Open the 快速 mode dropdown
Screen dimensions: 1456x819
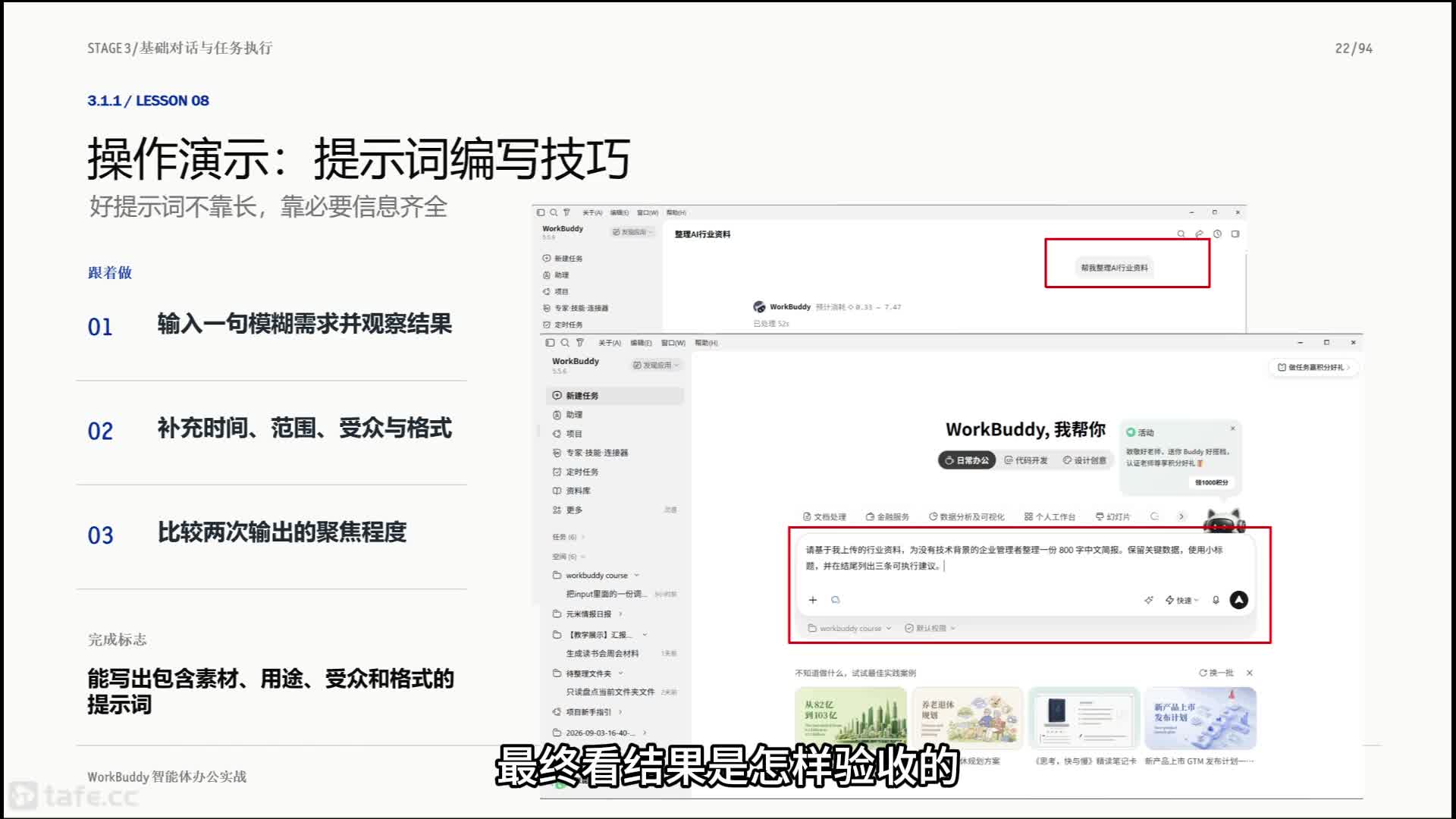tap(1182, 600)
